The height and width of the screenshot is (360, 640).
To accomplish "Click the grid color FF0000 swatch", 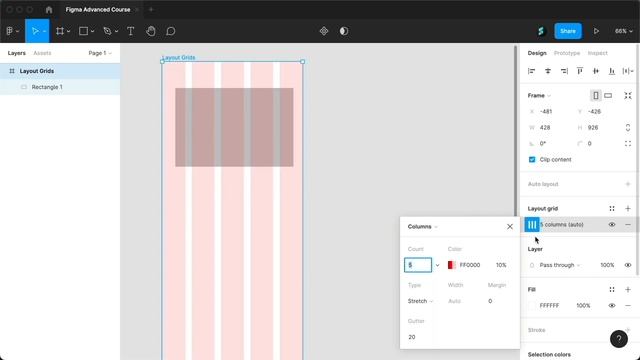I will click(451, 265).
